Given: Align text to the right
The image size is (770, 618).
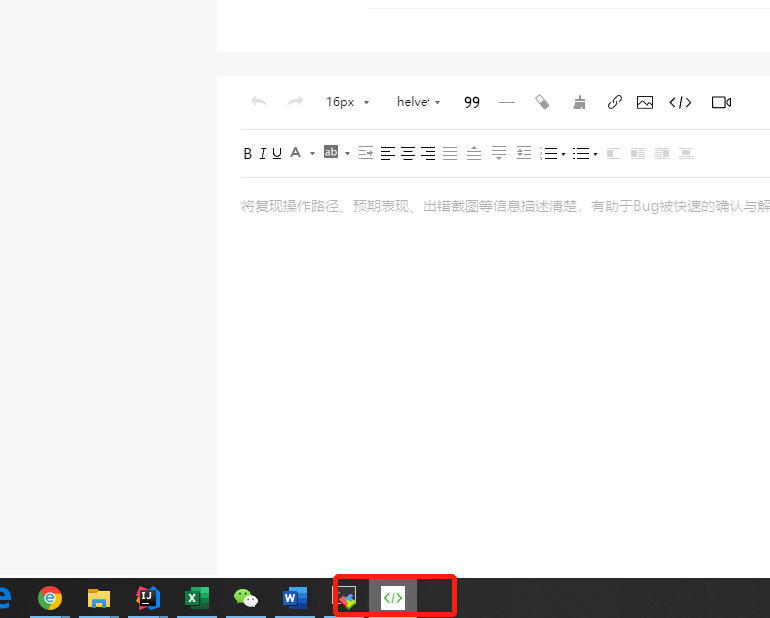Looking at the screenshot, I should [428, 153].
